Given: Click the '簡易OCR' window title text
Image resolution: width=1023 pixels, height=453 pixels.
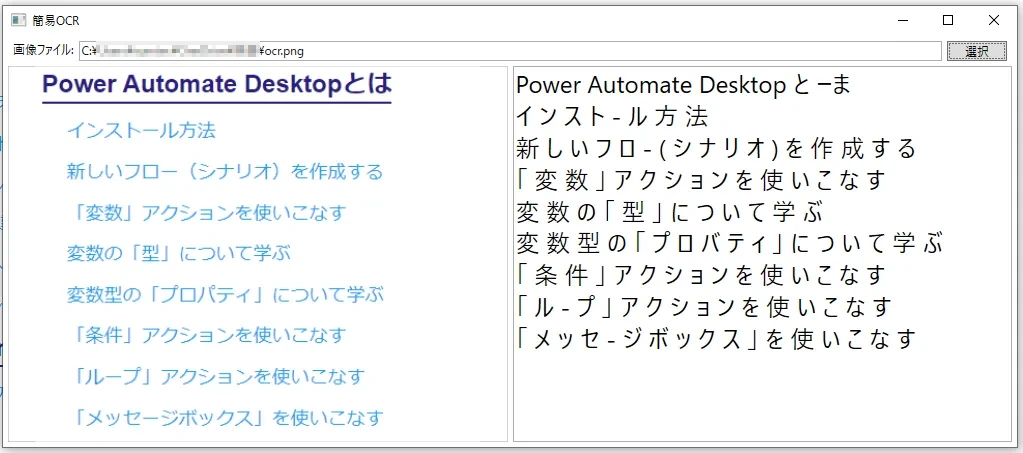Looking at the screenshot, I should pyautogui.click(x=56, y=20).
